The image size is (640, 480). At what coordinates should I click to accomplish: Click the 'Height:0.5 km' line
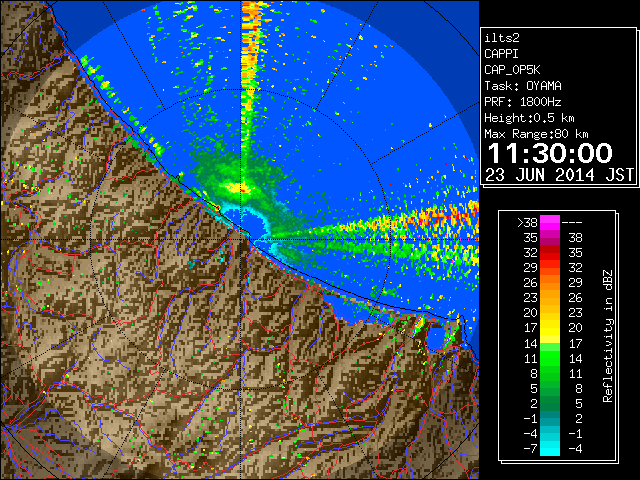point(529,118)
